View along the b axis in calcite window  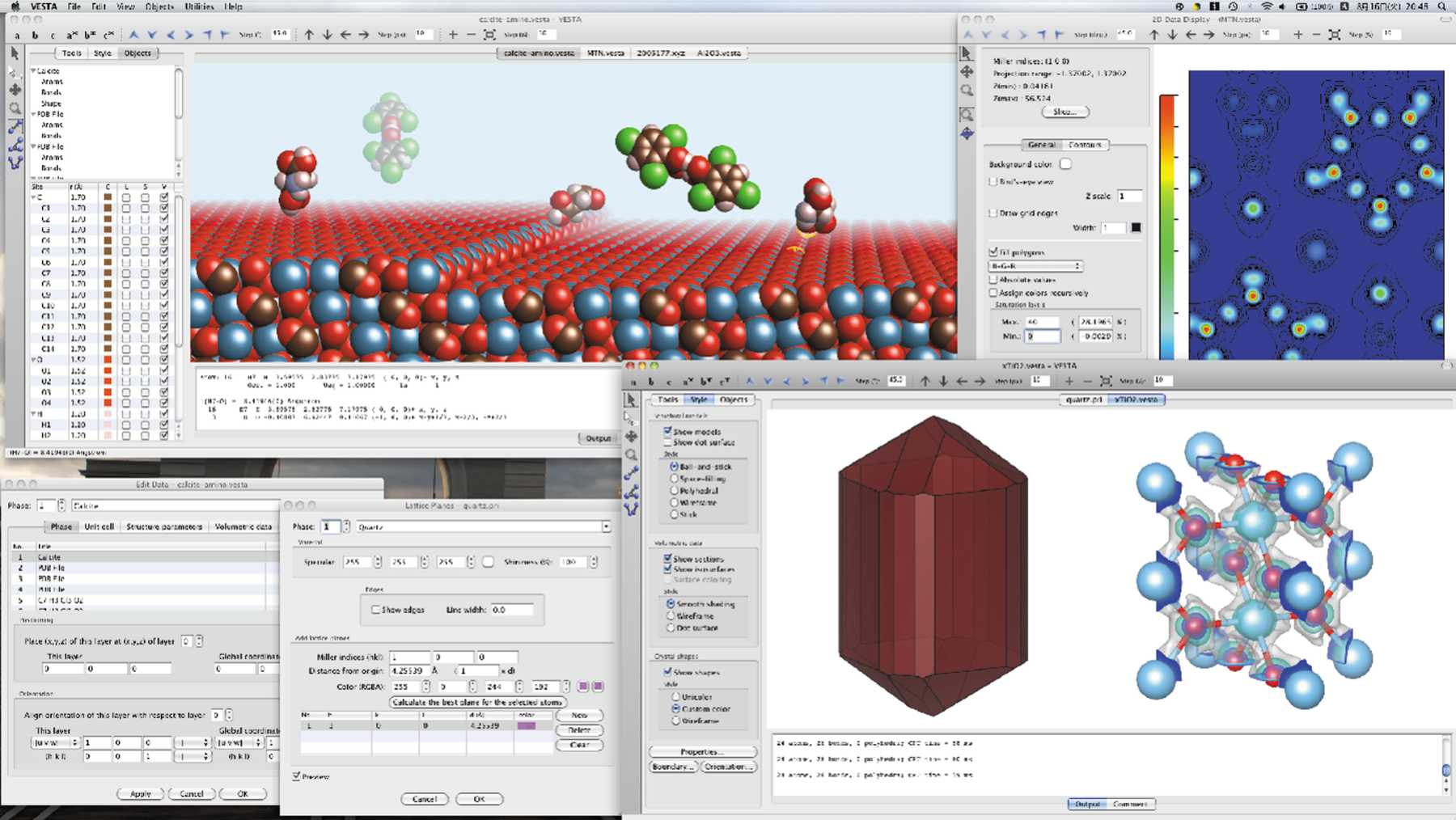click(35, 35)
